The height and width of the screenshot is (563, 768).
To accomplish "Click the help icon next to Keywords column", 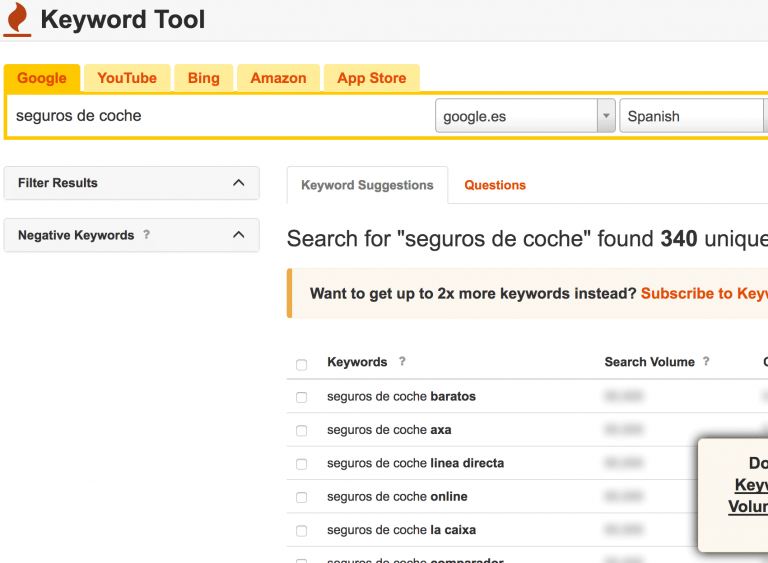I will [402, 362].
